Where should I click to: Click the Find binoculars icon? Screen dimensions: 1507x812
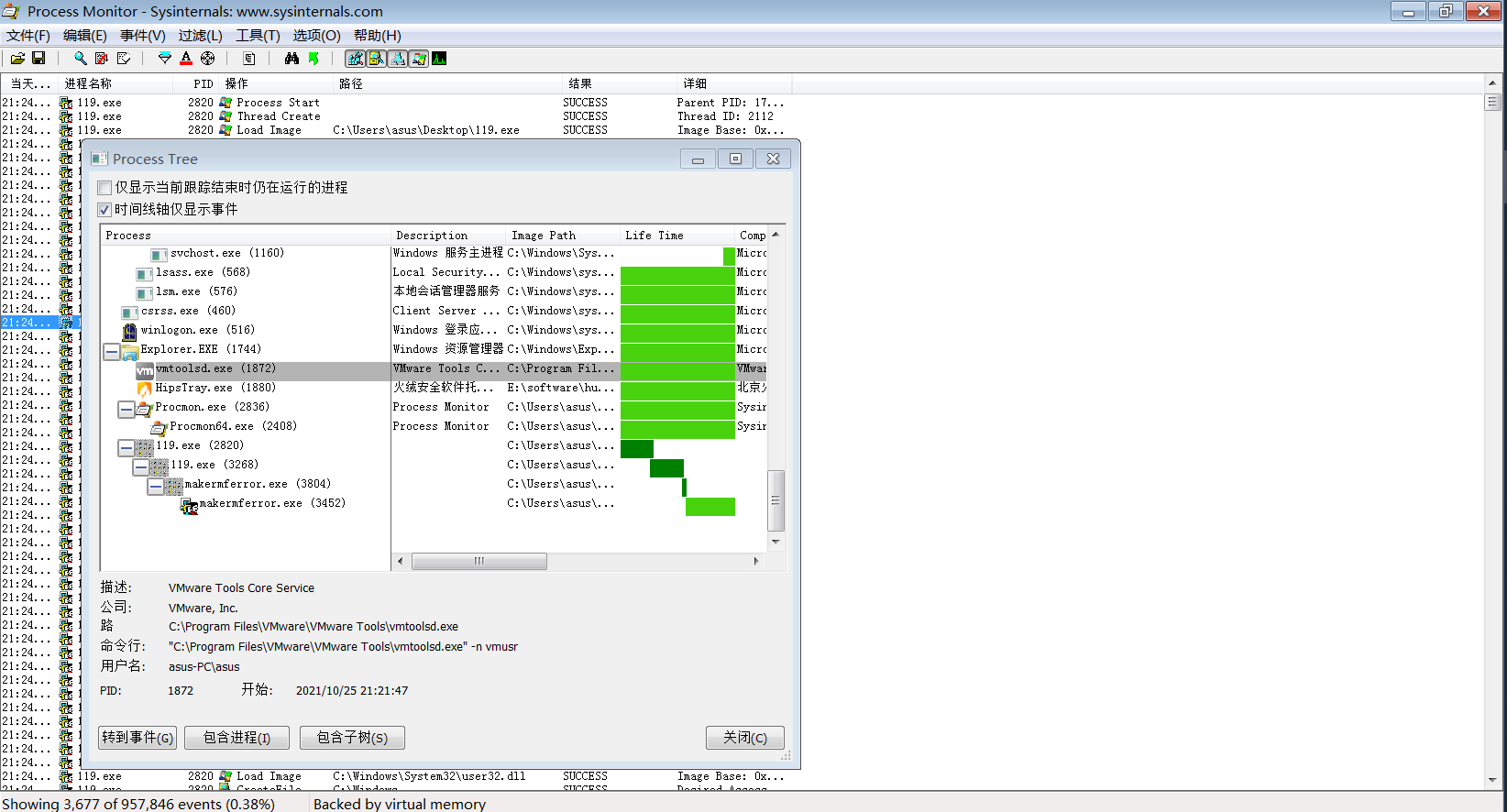(x=291, y=59)
